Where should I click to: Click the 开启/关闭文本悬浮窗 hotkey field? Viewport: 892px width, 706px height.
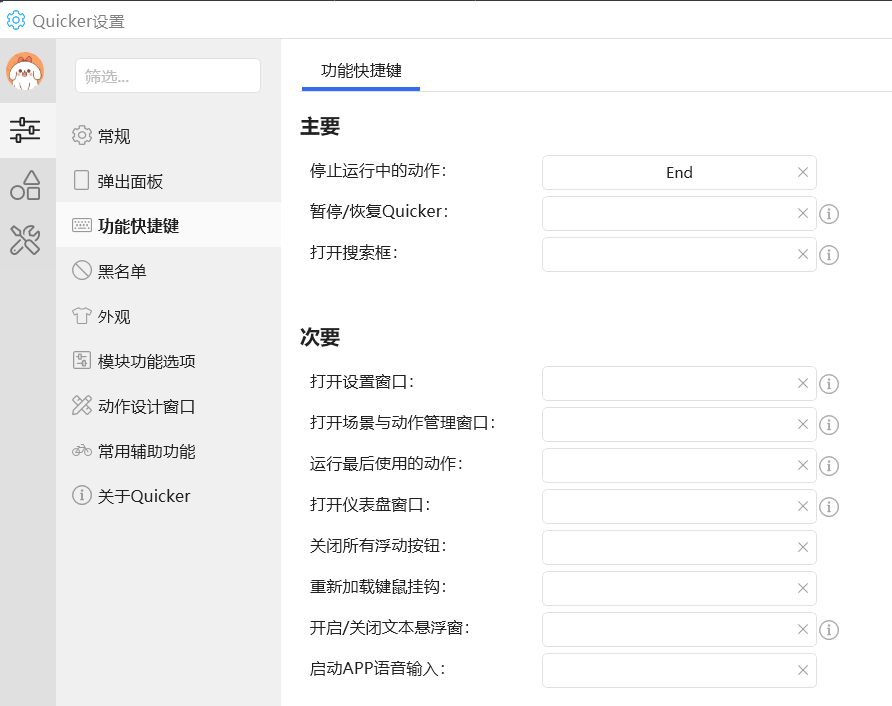(x=679, y=629)
